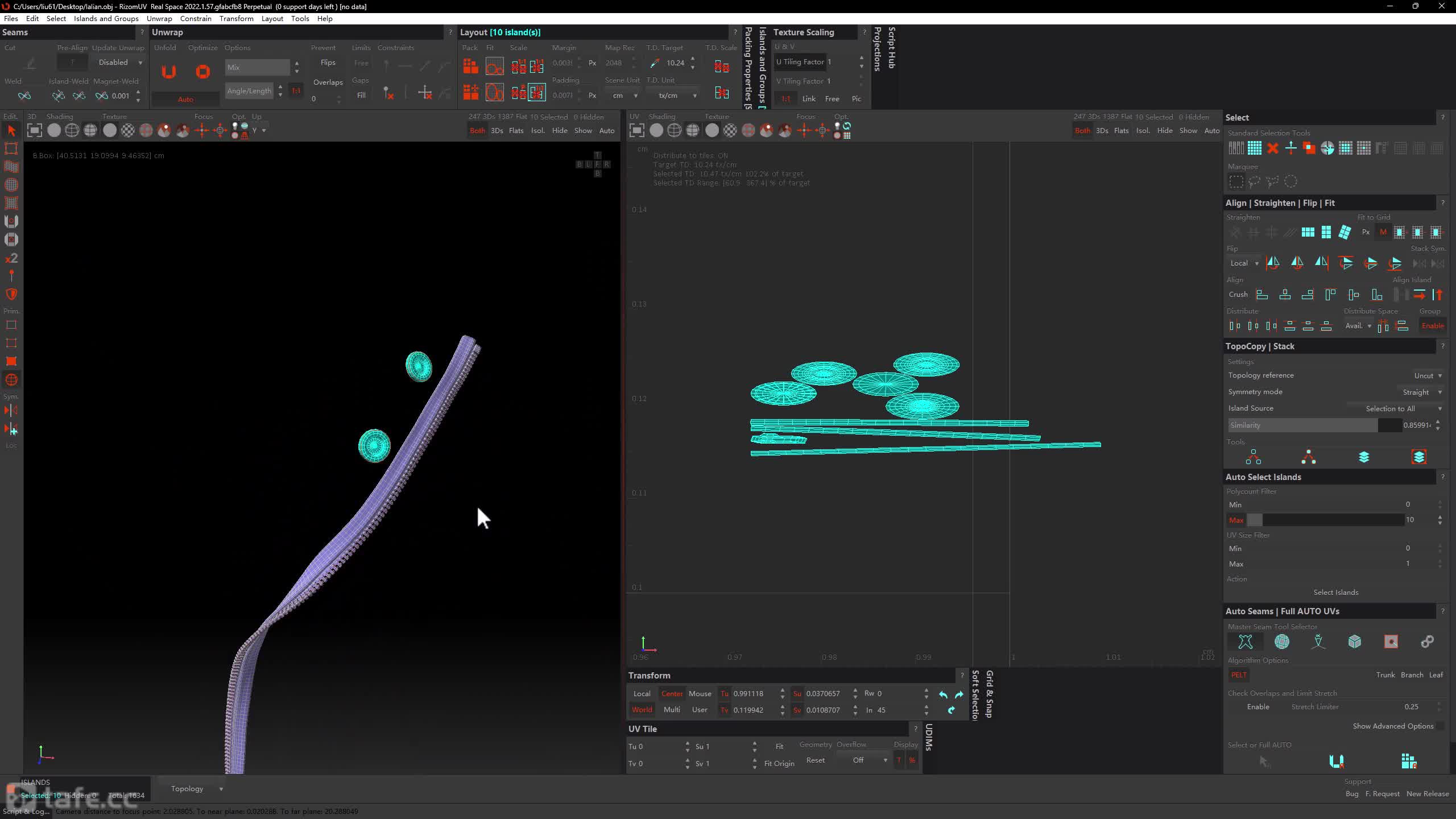
Task: Click the Optimize icon in Unwrap panel
Action: (x=202, y=72)
